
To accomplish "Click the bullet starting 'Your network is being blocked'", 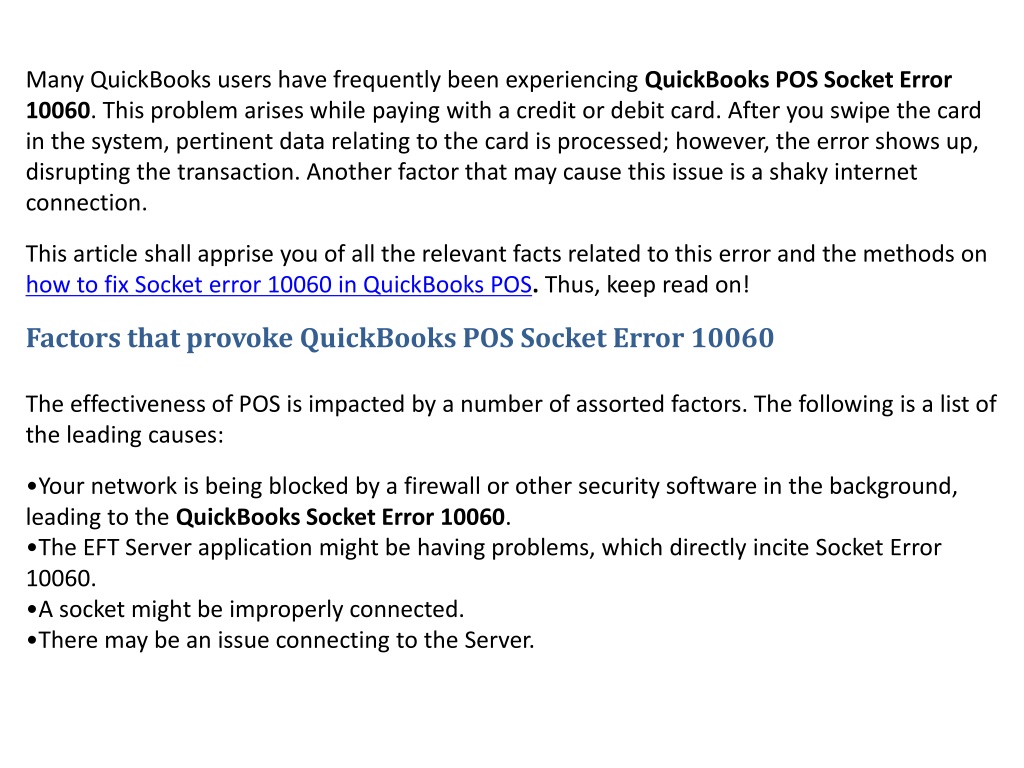I will tap(492, 501).
